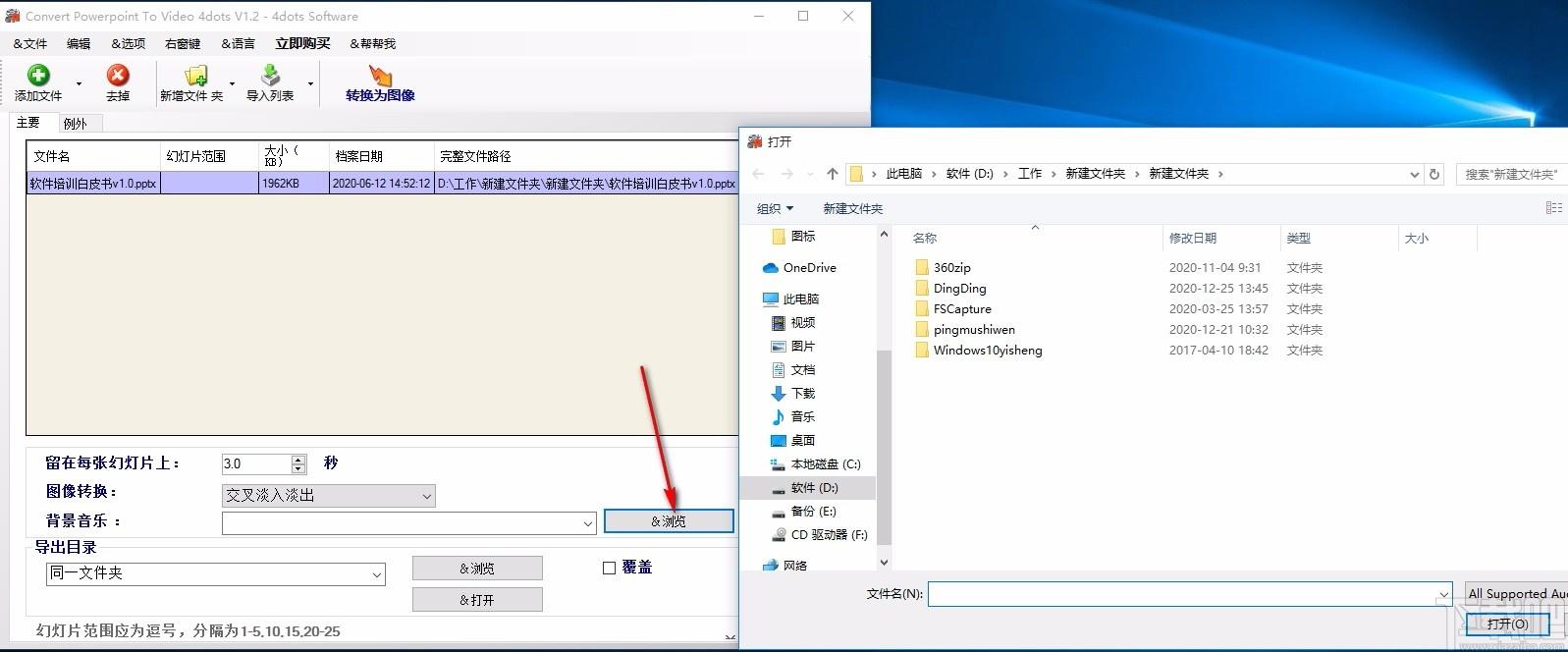This screenshot has width=1568, height=652.
Task: Click the red Remove icon
Action: (118, 76)
